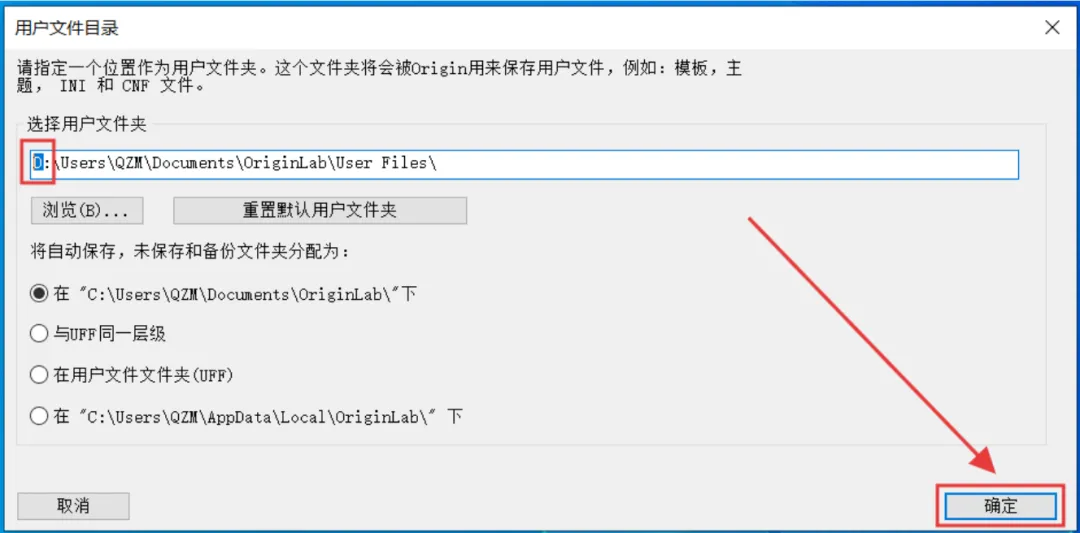The height and width of the screenshot is (533, 1080).
Task: Click 重置默认用户文件夹 button
Action: (x=320, y=211)
